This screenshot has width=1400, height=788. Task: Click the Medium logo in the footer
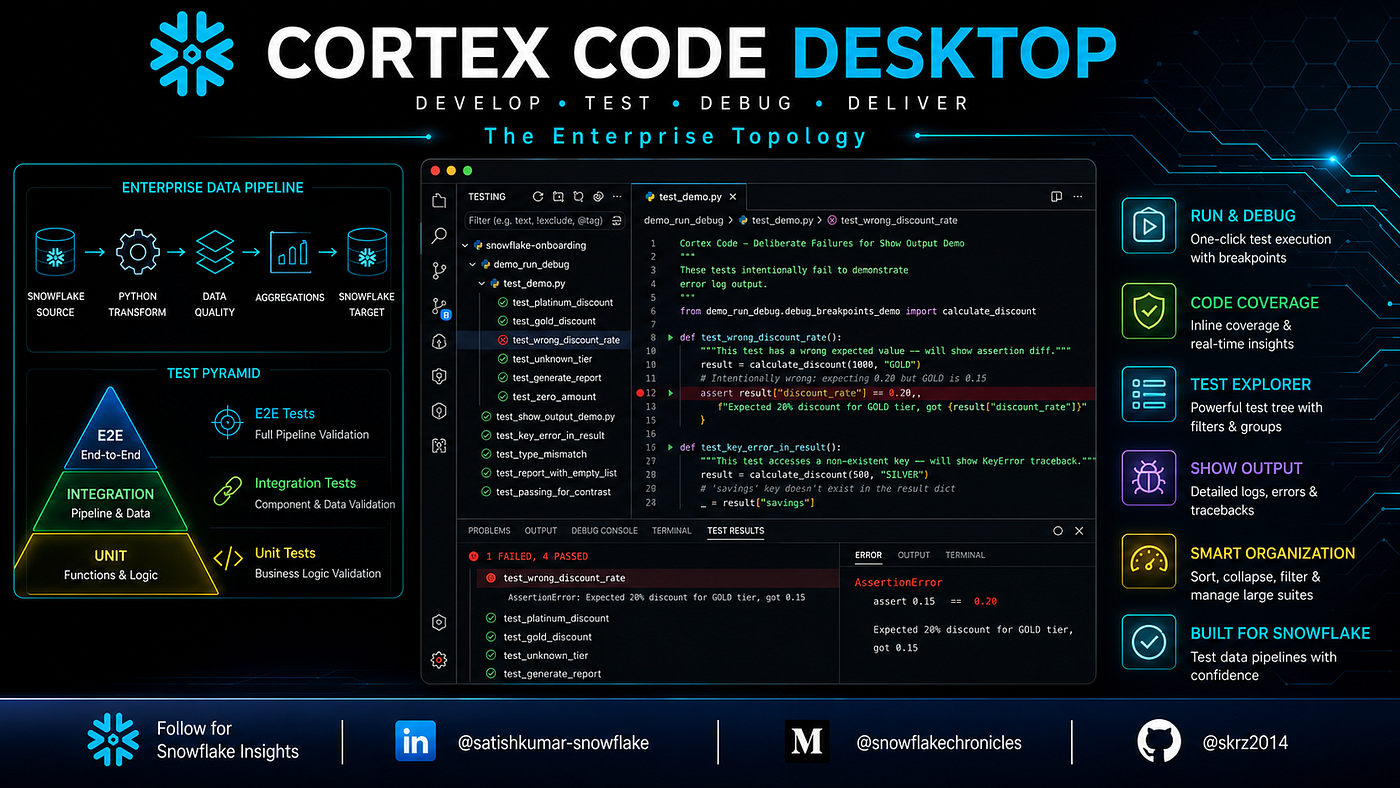(x=808, y=742)
